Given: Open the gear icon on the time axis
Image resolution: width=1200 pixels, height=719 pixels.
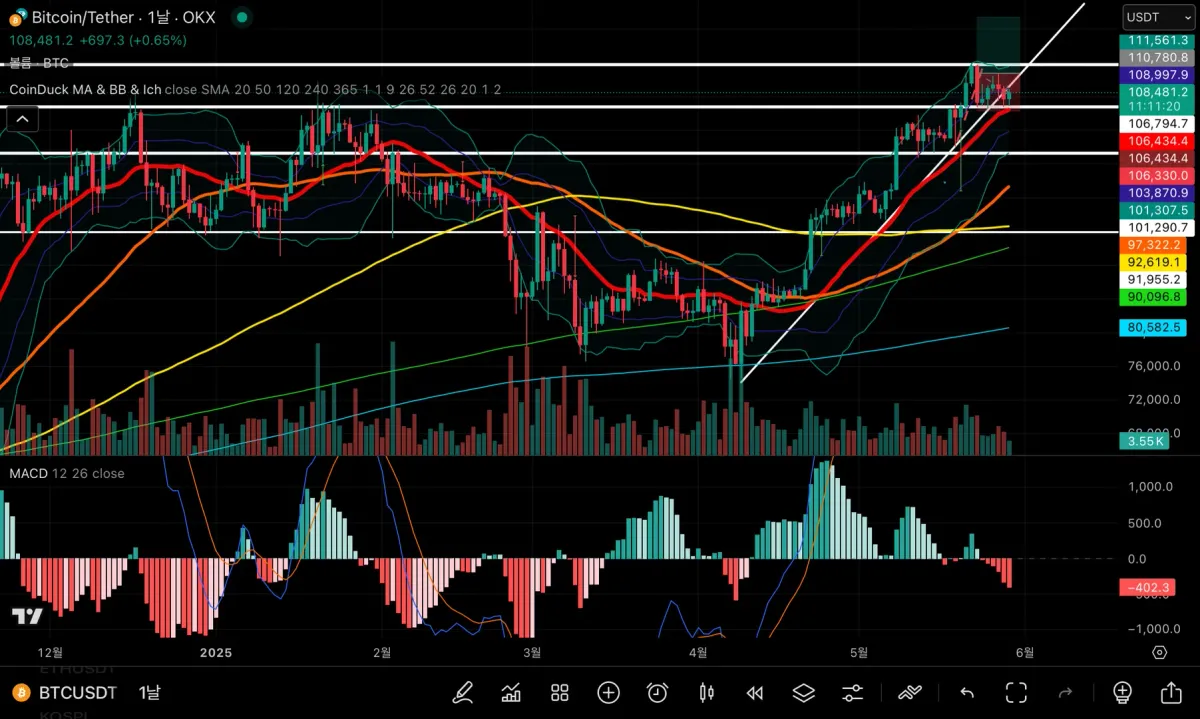Looking at the screenshot, I should (1159, 652).
